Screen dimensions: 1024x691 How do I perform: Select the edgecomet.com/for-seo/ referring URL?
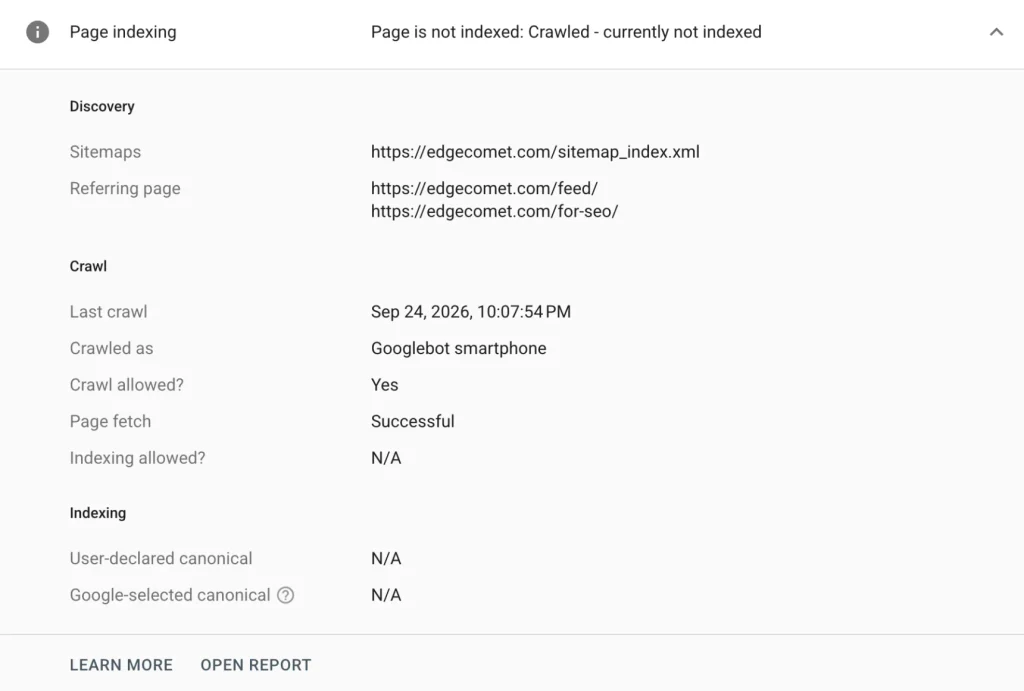494,211
